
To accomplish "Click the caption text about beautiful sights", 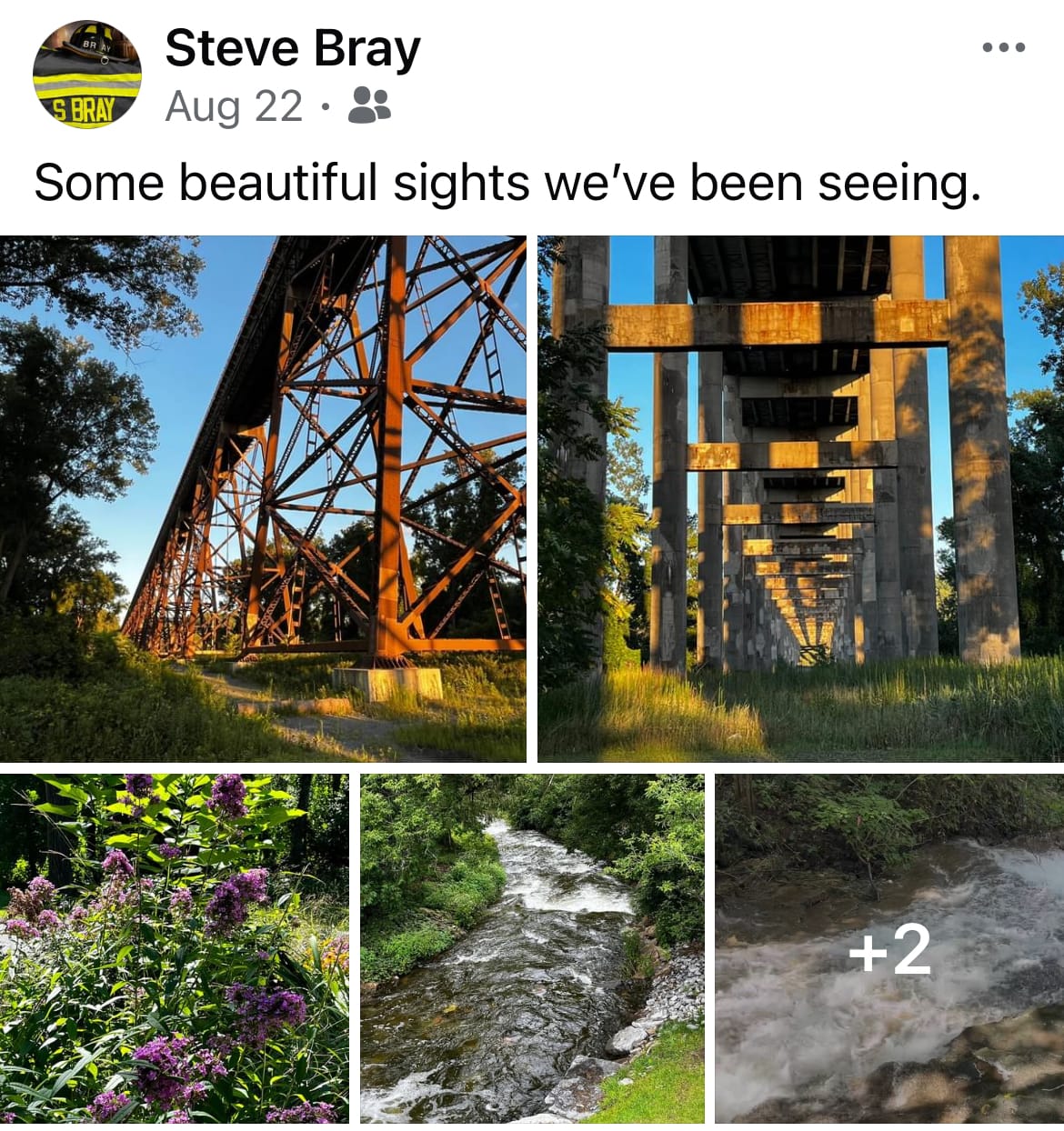I will point(507,182).
